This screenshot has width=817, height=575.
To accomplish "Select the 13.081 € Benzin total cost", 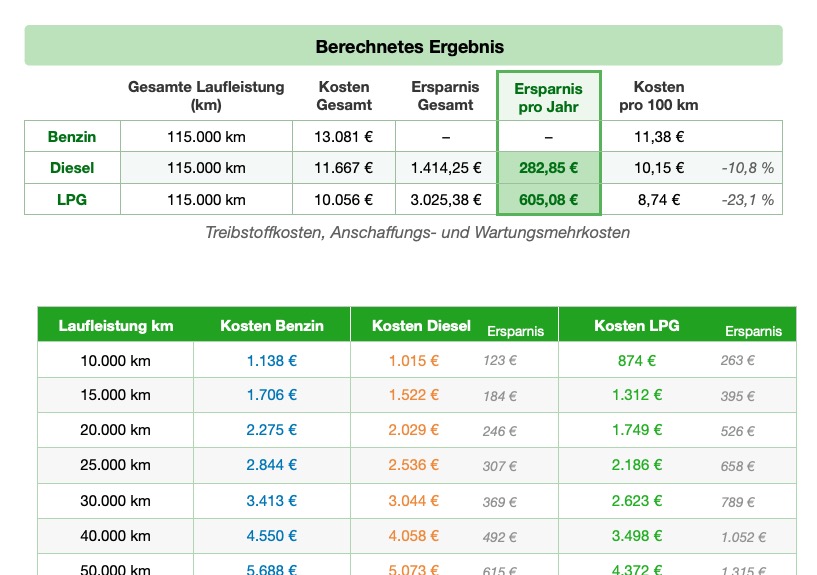I will click(x=344, y=136).
